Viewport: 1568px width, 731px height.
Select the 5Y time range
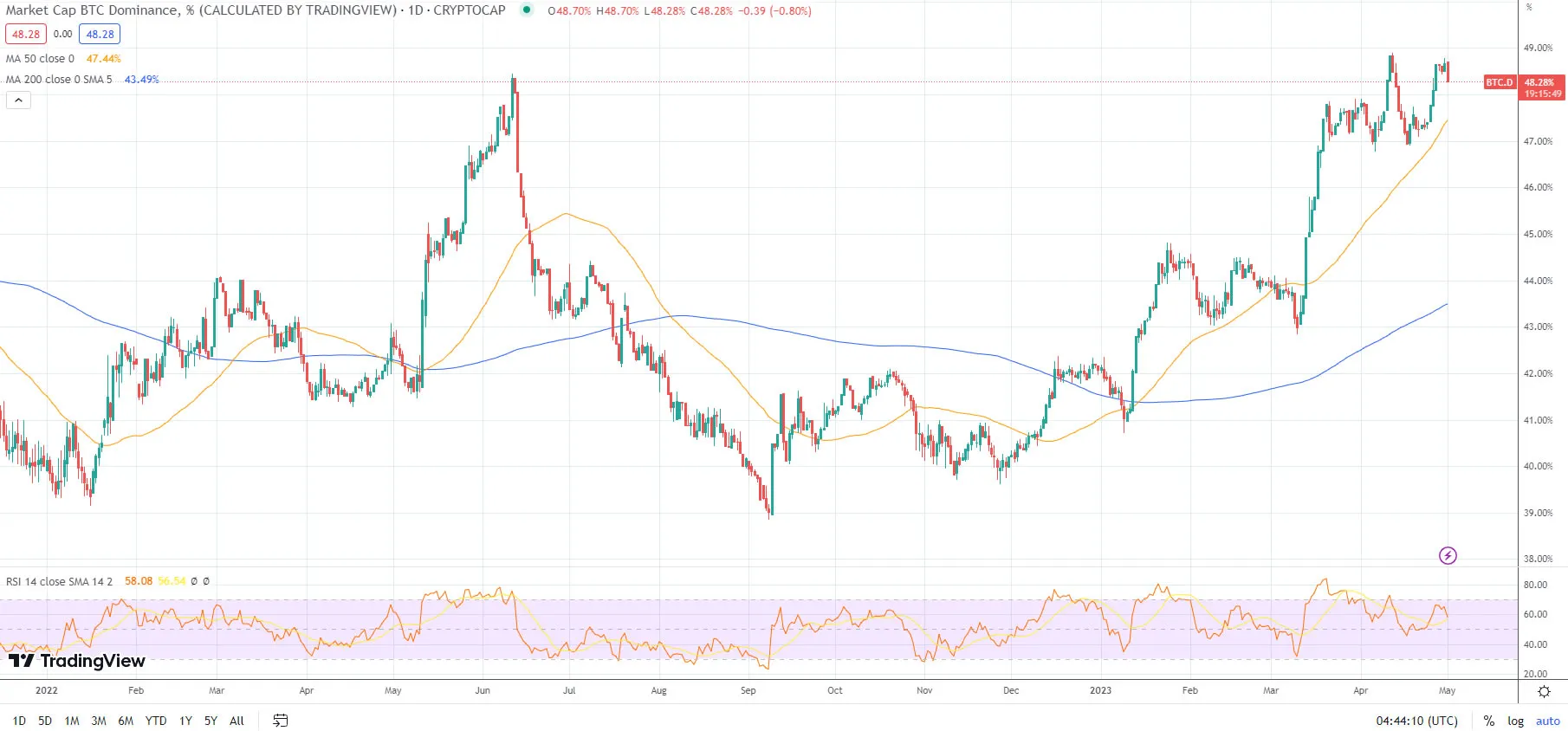click(211, 721)
